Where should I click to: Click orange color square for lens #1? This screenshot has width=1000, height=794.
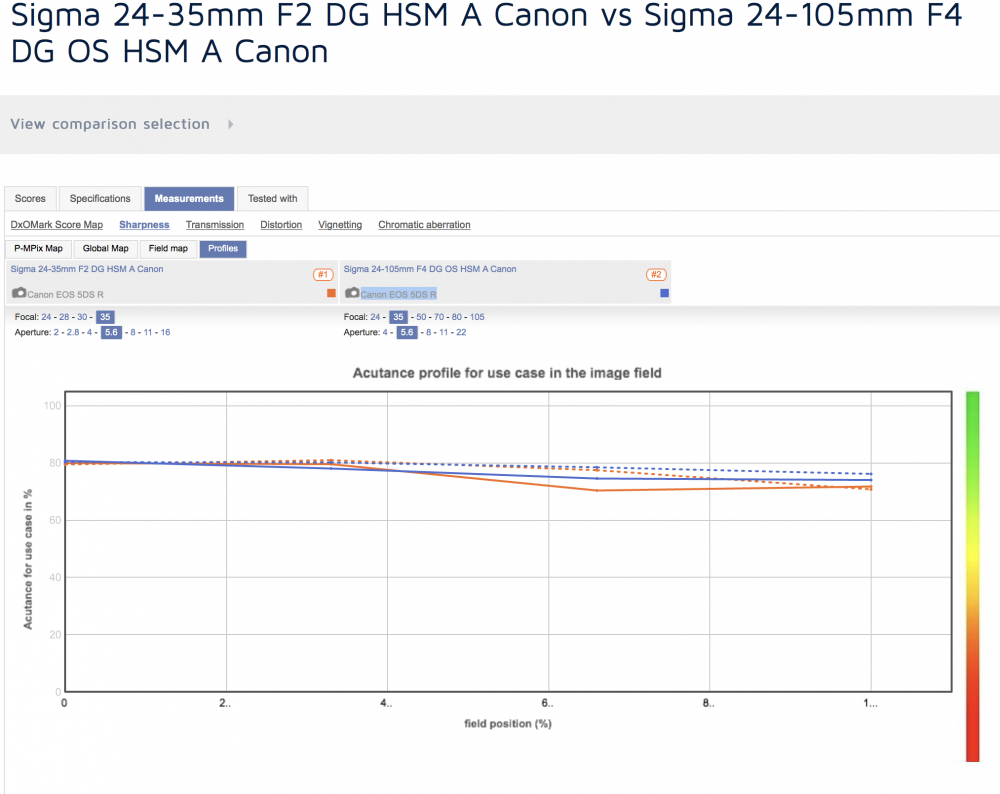331,293
